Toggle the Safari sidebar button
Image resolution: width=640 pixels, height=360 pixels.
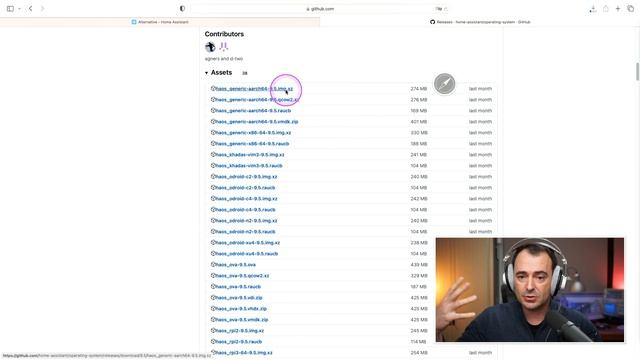[10, 9]
